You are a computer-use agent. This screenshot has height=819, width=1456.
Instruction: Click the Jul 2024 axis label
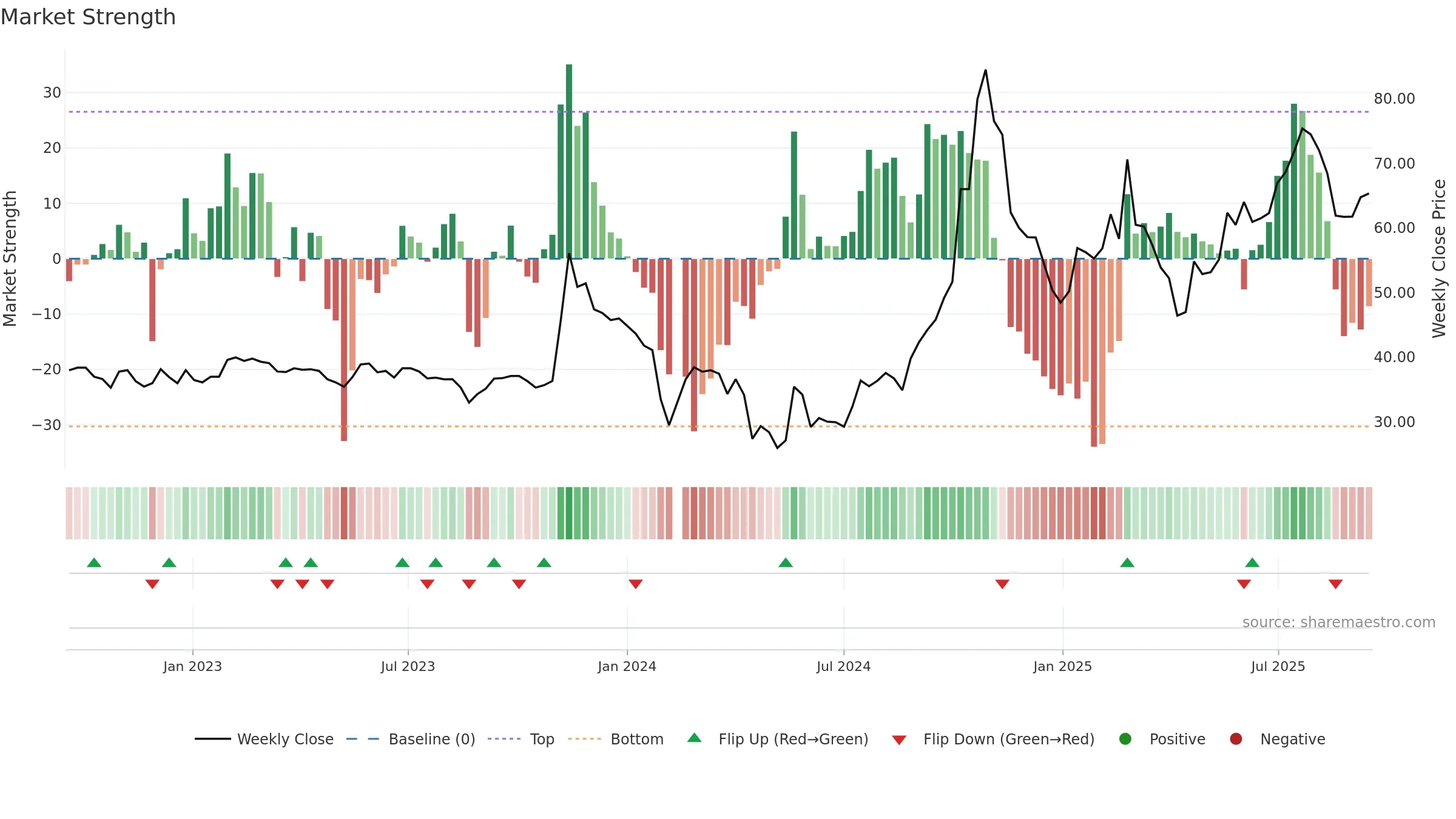(x=843, y=666)
